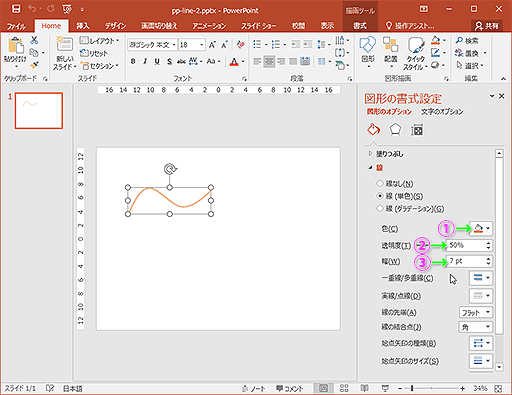Open the font size dropdown showing 18
Image resolution: width=512 pixels, height=395 pixels.
(192, 45)
